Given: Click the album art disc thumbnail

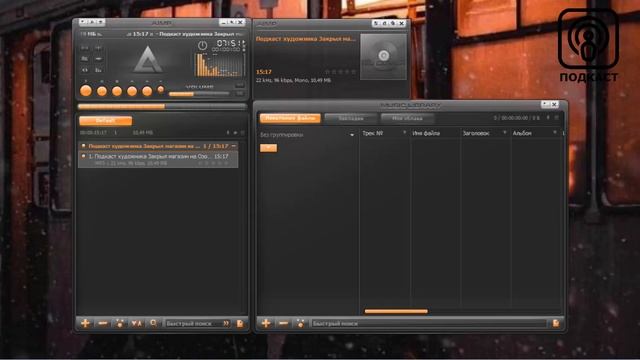Looking at the screenshot, I should (383, 56).
